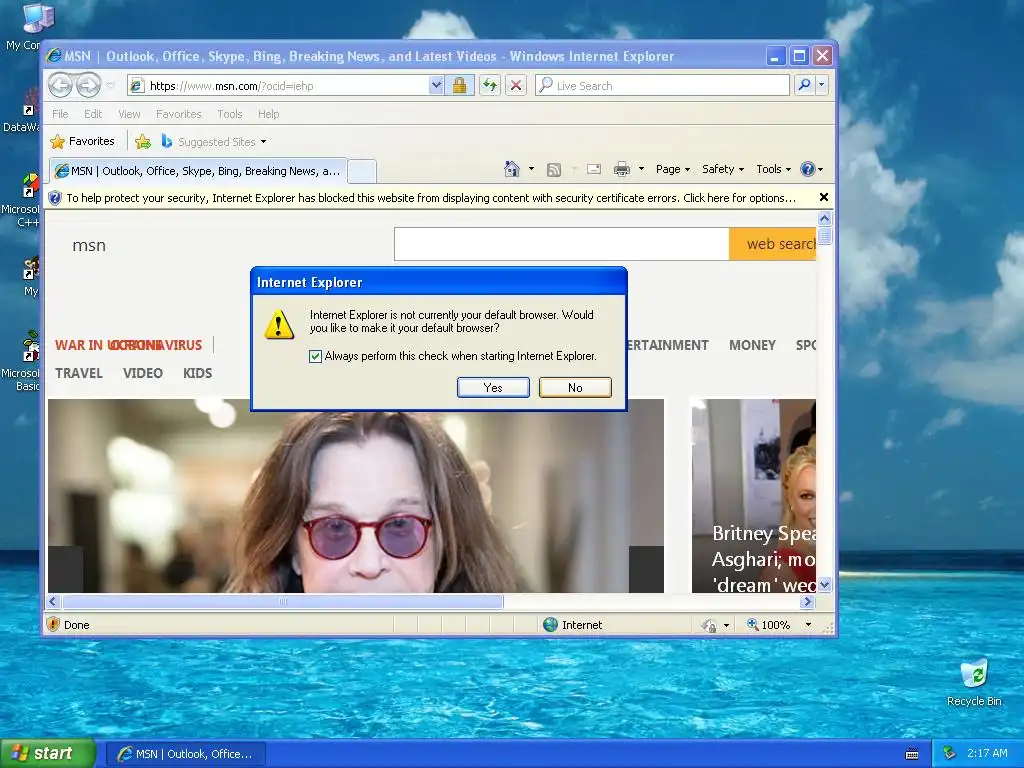This screenshot has width=1024, height=768.
Task: Click the Help question mark icon
Action: pyautogui.click(x=808, y=169)
